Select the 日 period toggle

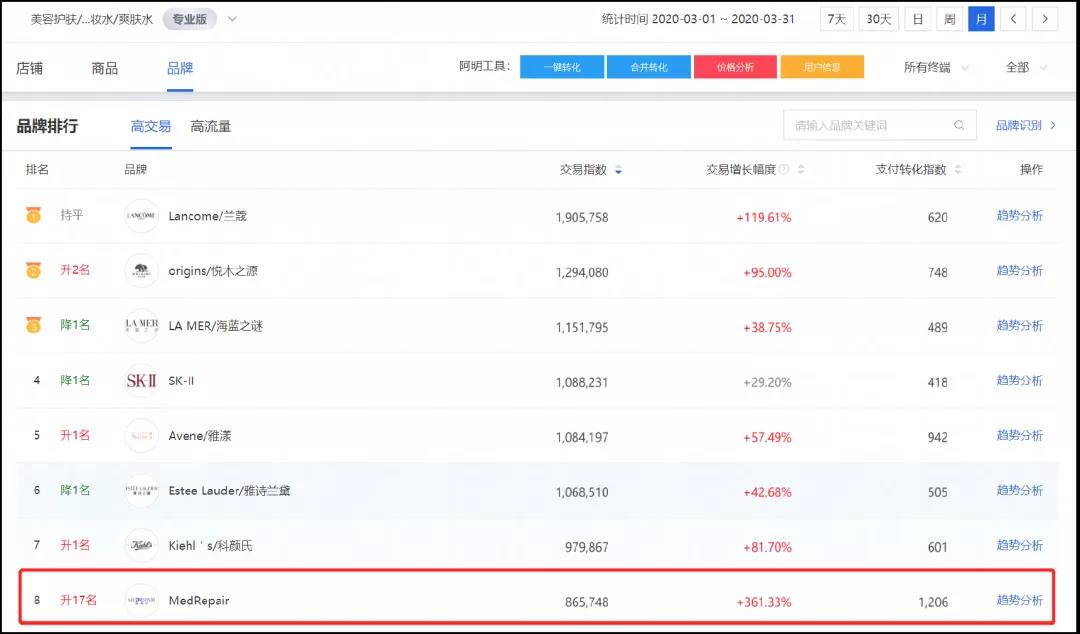click(x=917, y=19)
